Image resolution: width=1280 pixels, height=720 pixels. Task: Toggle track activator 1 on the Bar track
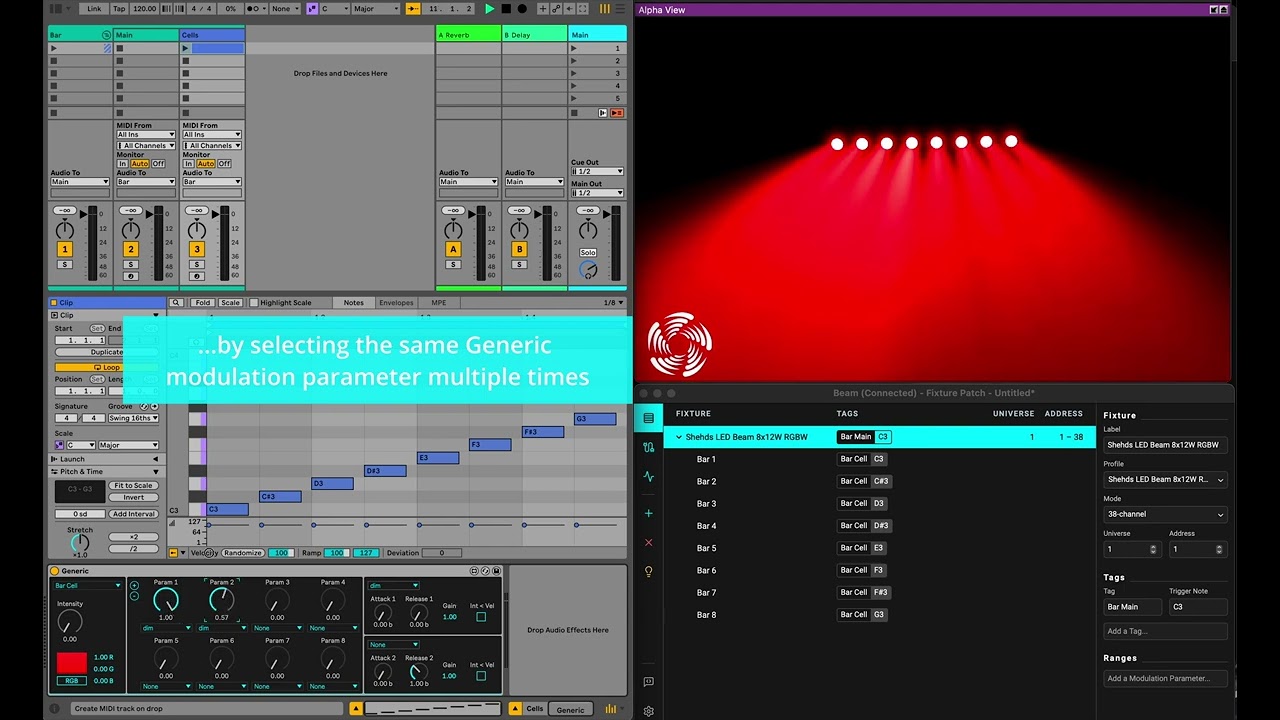tap(65, 249)
